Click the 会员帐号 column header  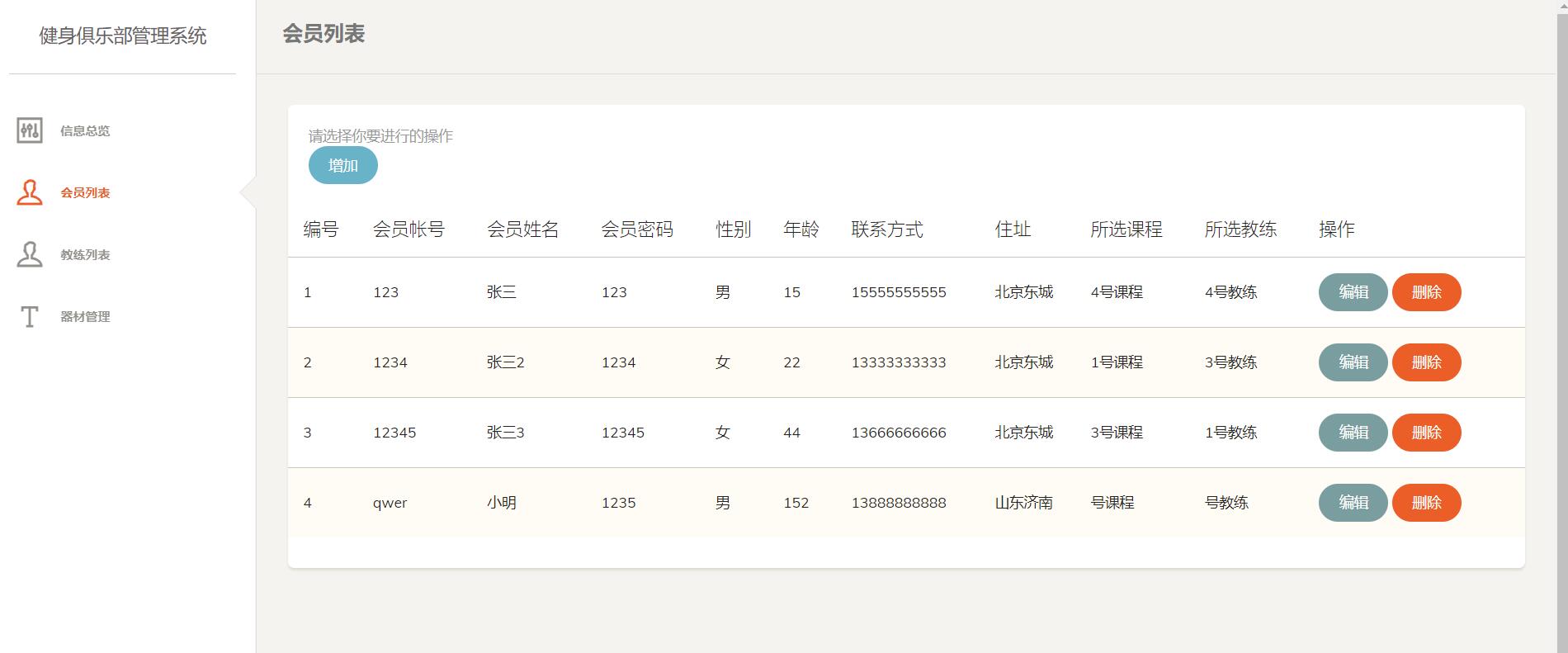pyautogui.click(x=409, y=229)
